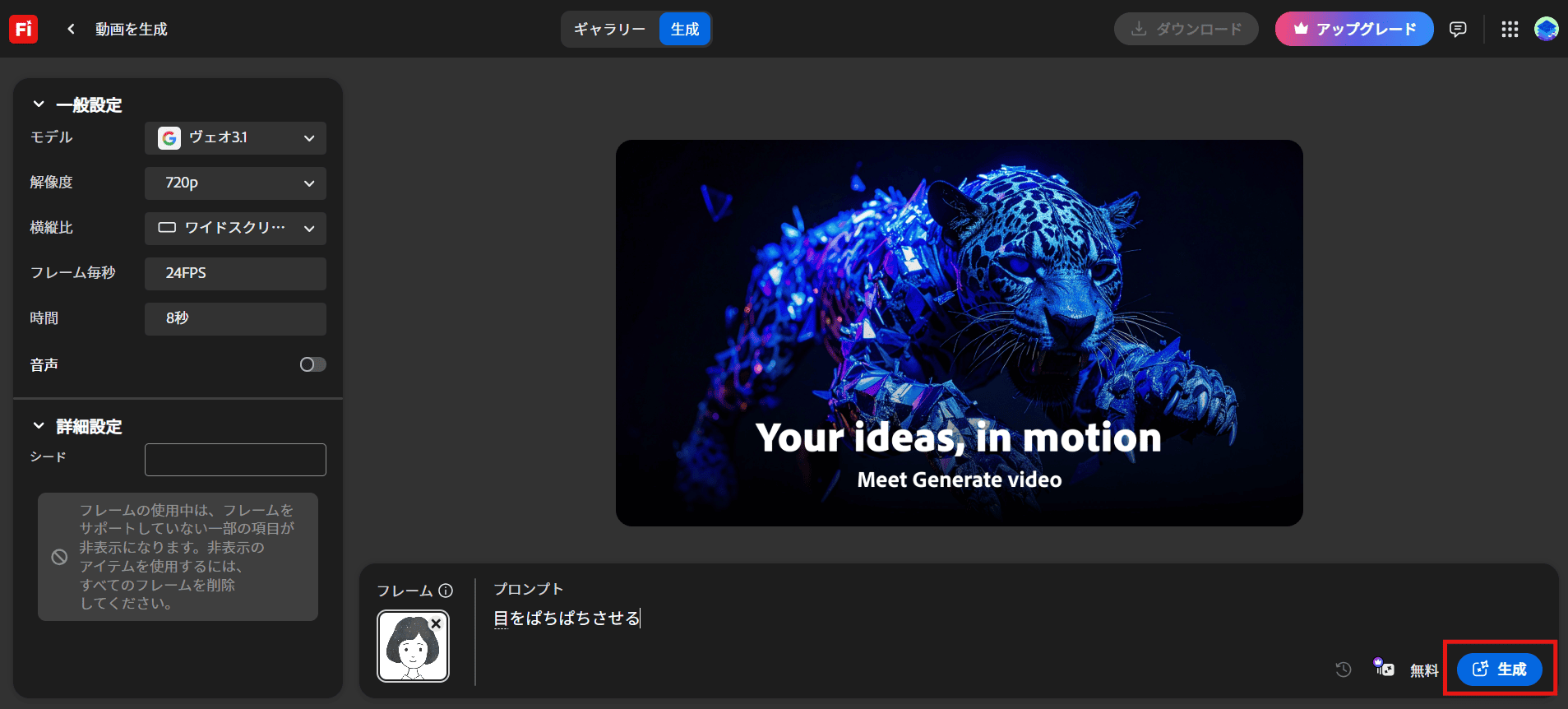The width and height of the screenshot is (1568, 709).
Task: Open the 横縦比 aspect ratio dropdown
Action: pos(235,229)
